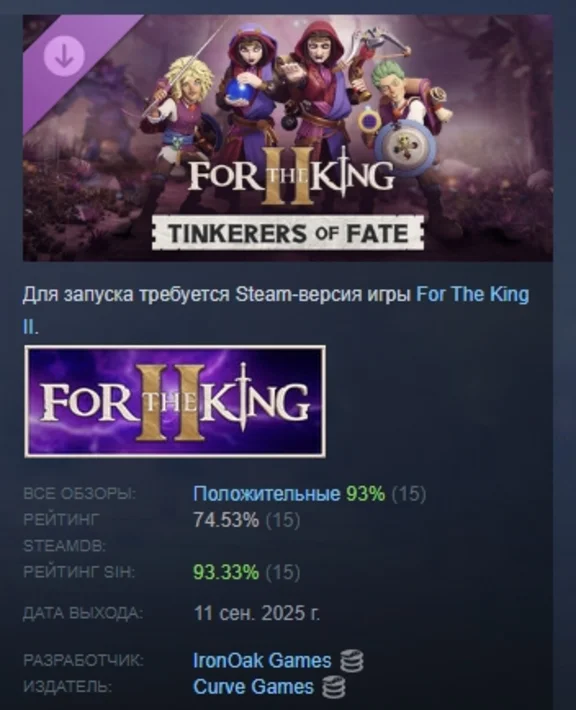
Task: Click the purple DLC download arrow icon
Action: [64, 56]
